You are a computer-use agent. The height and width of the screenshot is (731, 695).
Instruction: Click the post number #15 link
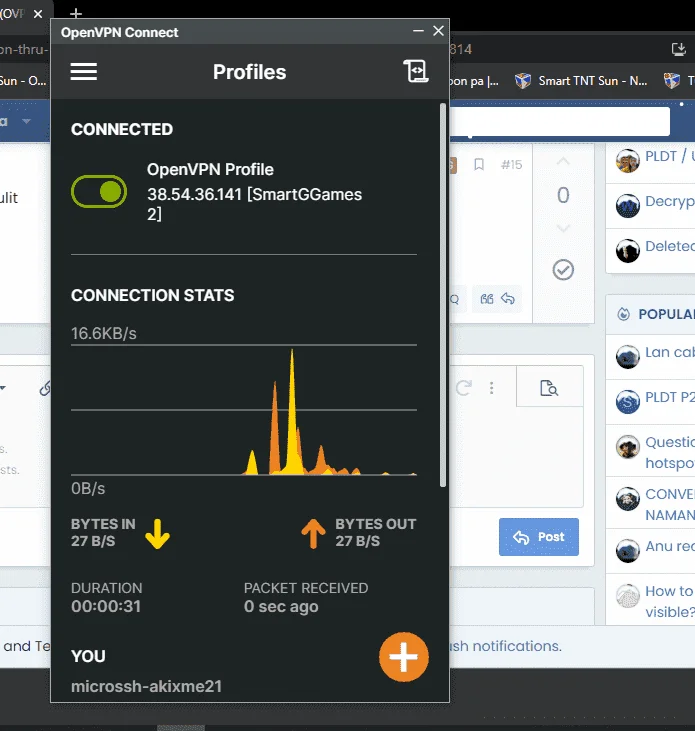click(511, 165)
